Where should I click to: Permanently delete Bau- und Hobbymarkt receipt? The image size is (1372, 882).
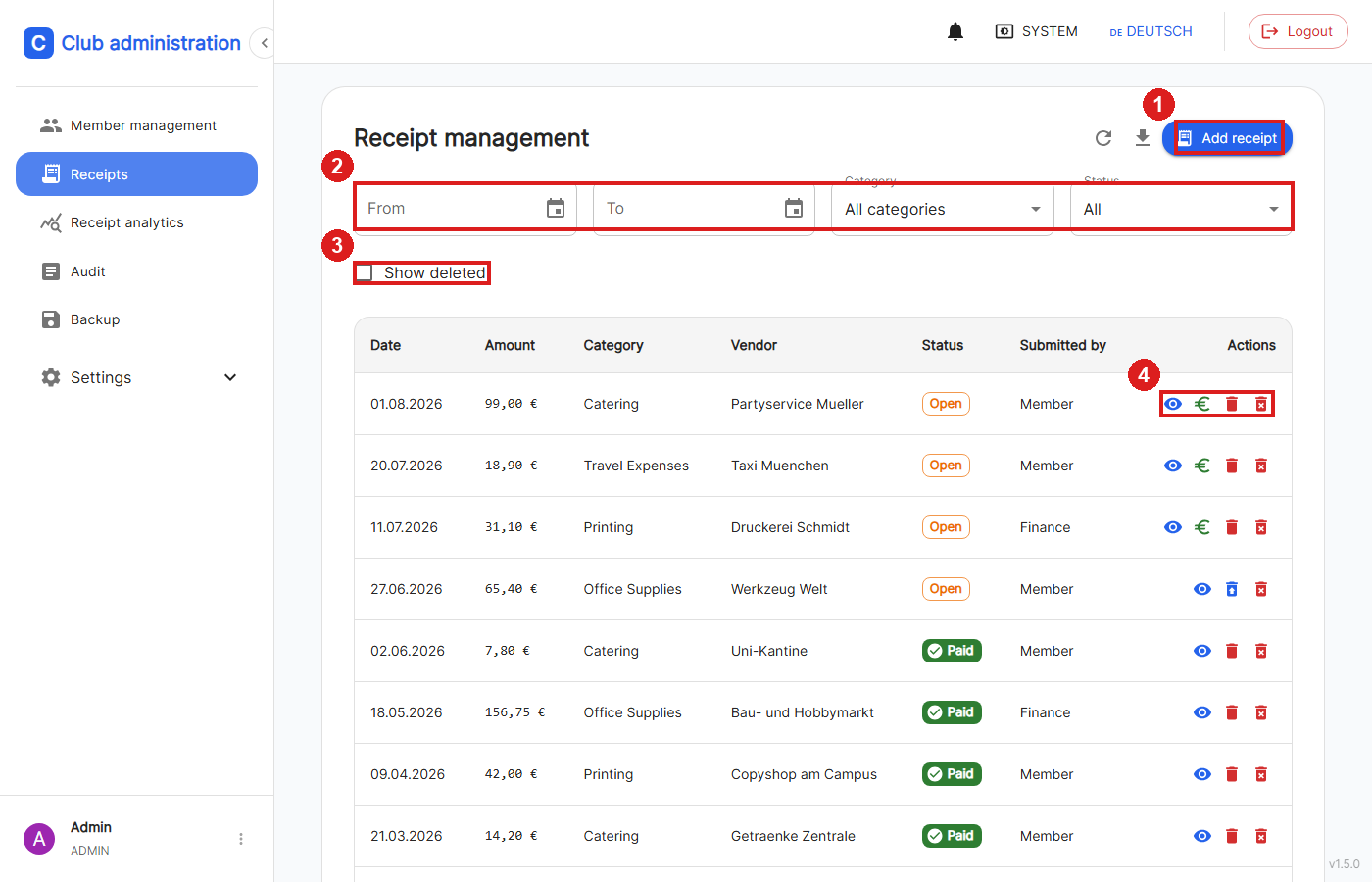tap(1261, 712)
